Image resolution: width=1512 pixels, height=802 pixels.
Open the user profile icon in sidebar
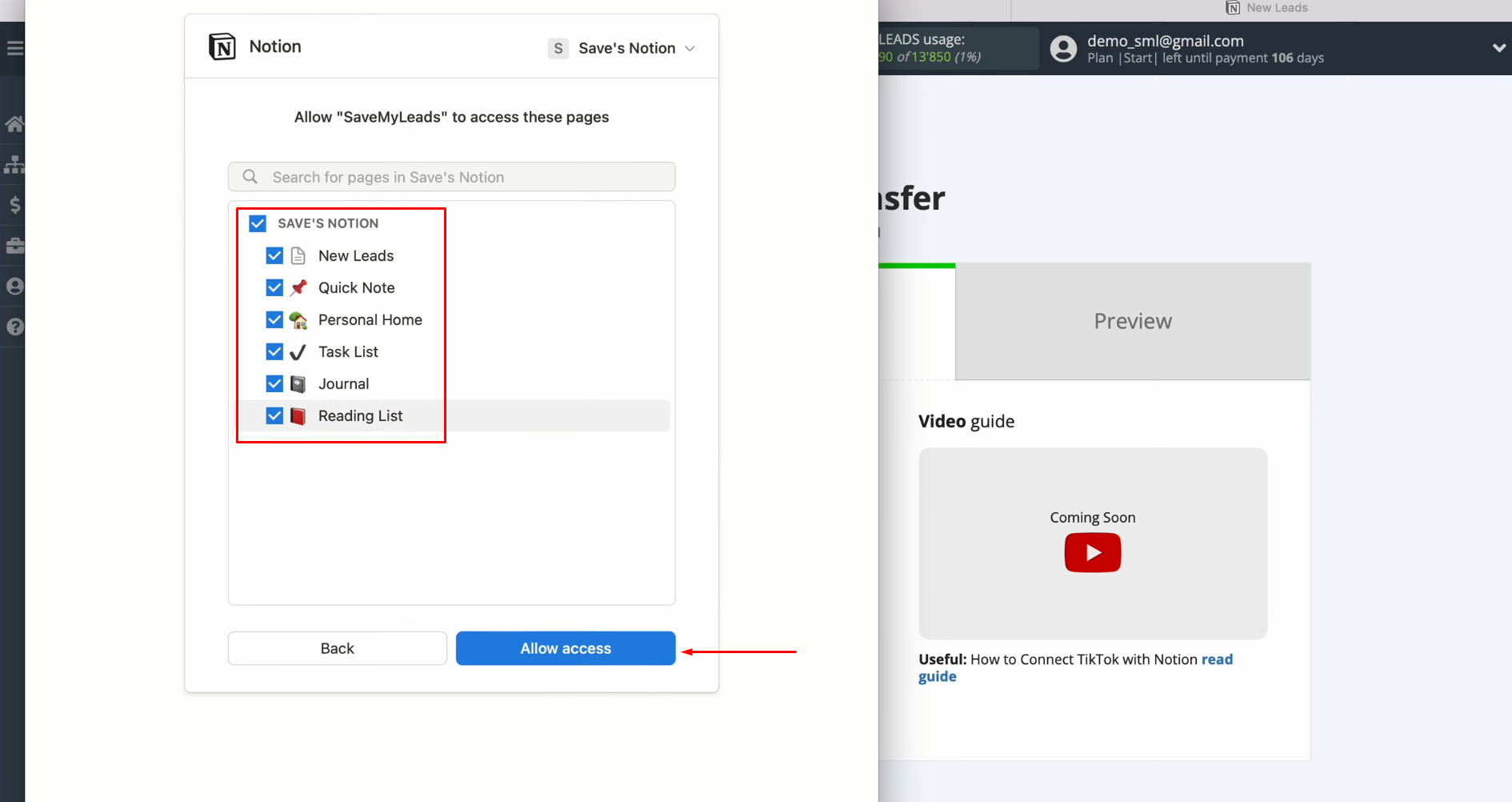pos(14,286)
